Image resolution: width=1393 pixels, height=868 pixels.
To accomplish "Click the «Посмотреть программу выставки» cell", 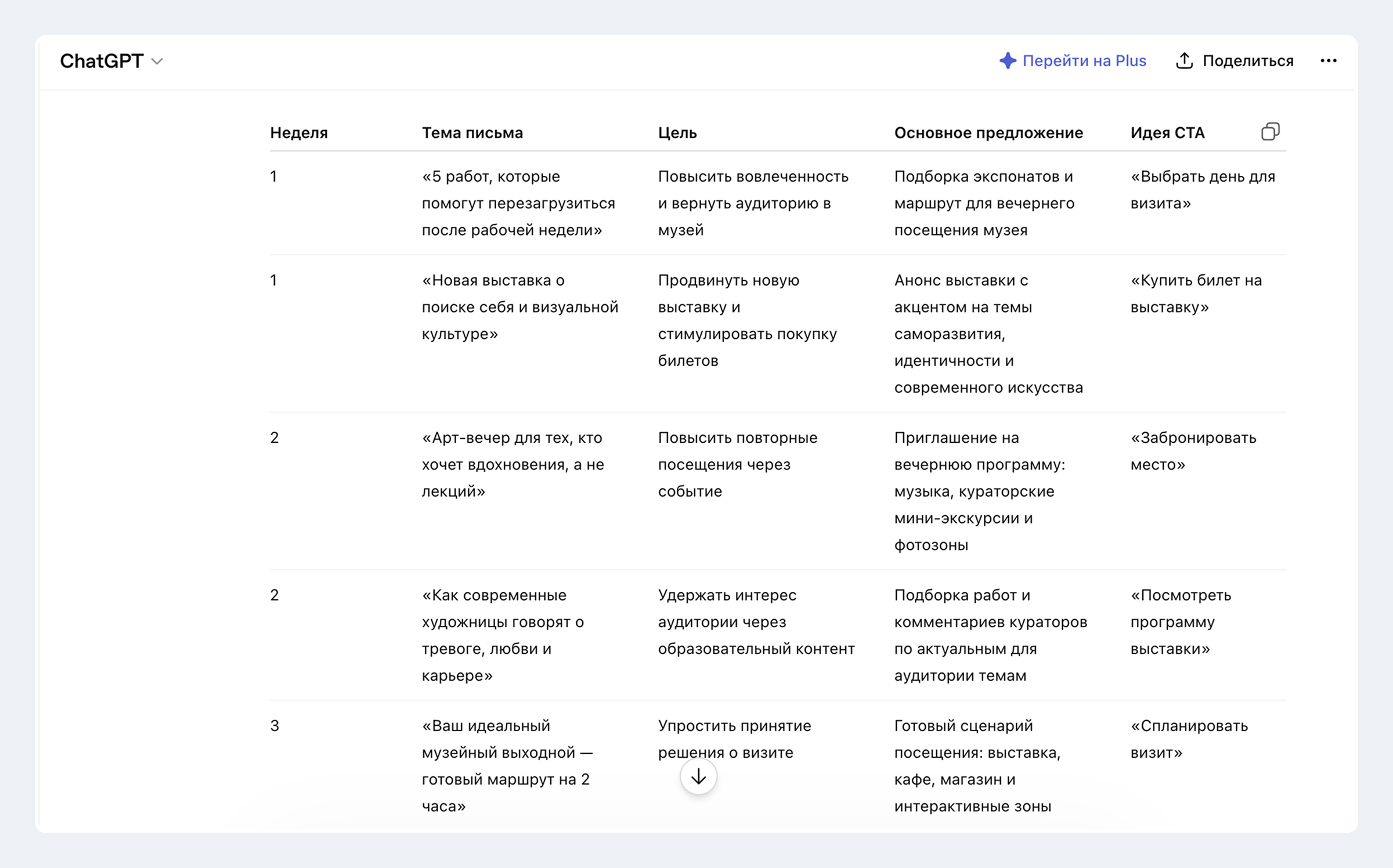I will (x=1181, y=622).
